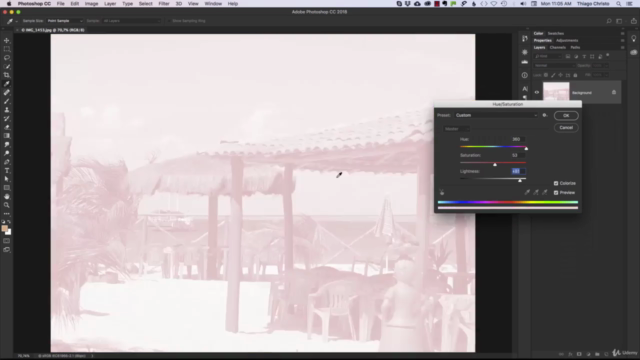The width and height of the screenshot is (640, 360).
Task: Expand the Opacity value arrow
Action: point(606,65)
